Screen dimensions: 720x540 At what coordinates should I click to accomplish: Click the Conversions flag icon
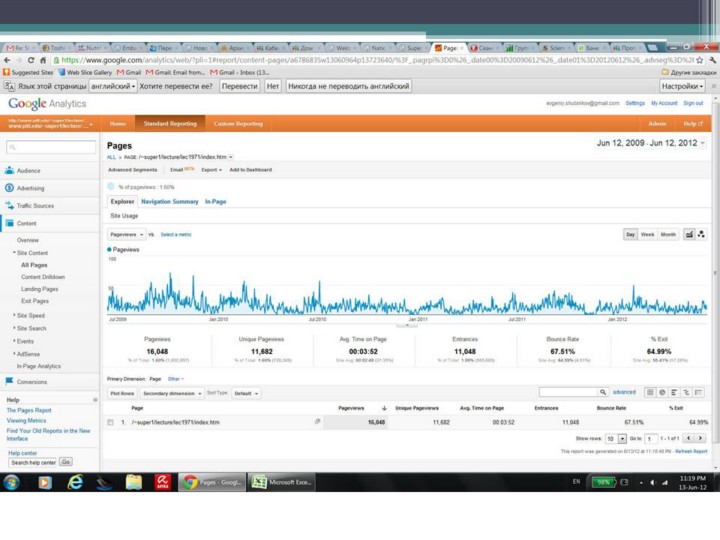[x=9, y=382]
